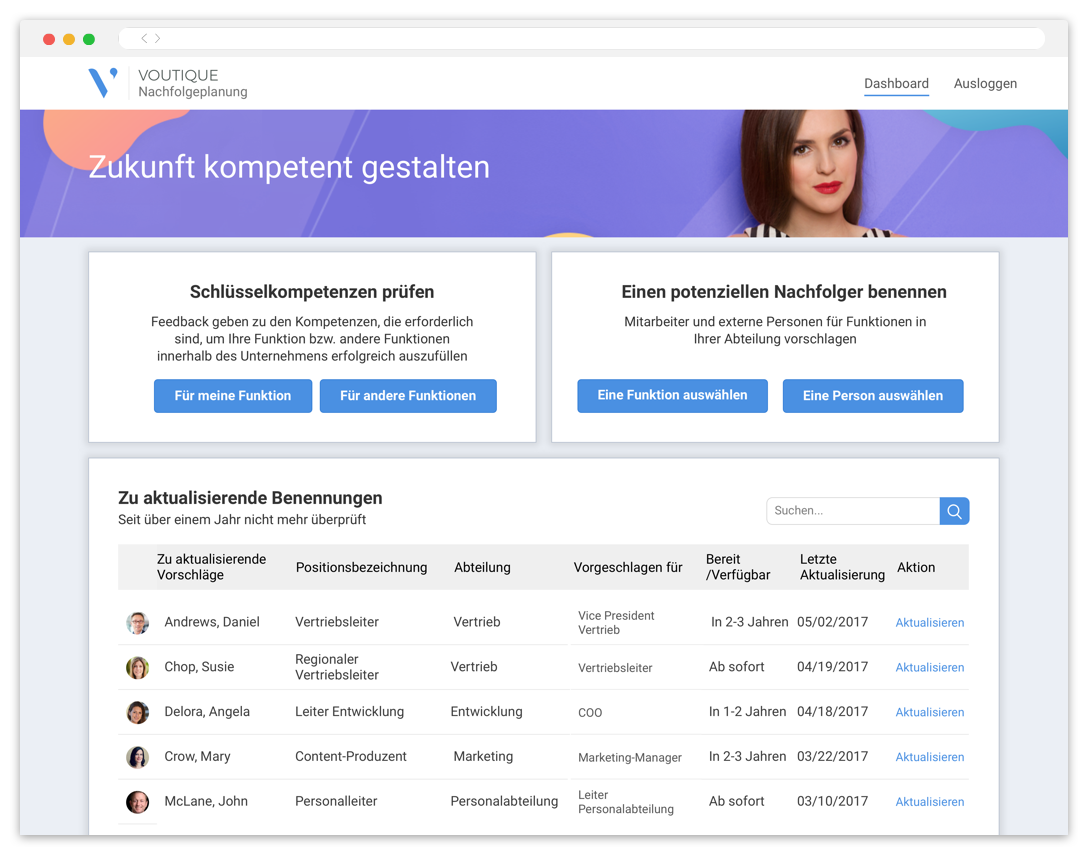Click the red close window dot

49,40
